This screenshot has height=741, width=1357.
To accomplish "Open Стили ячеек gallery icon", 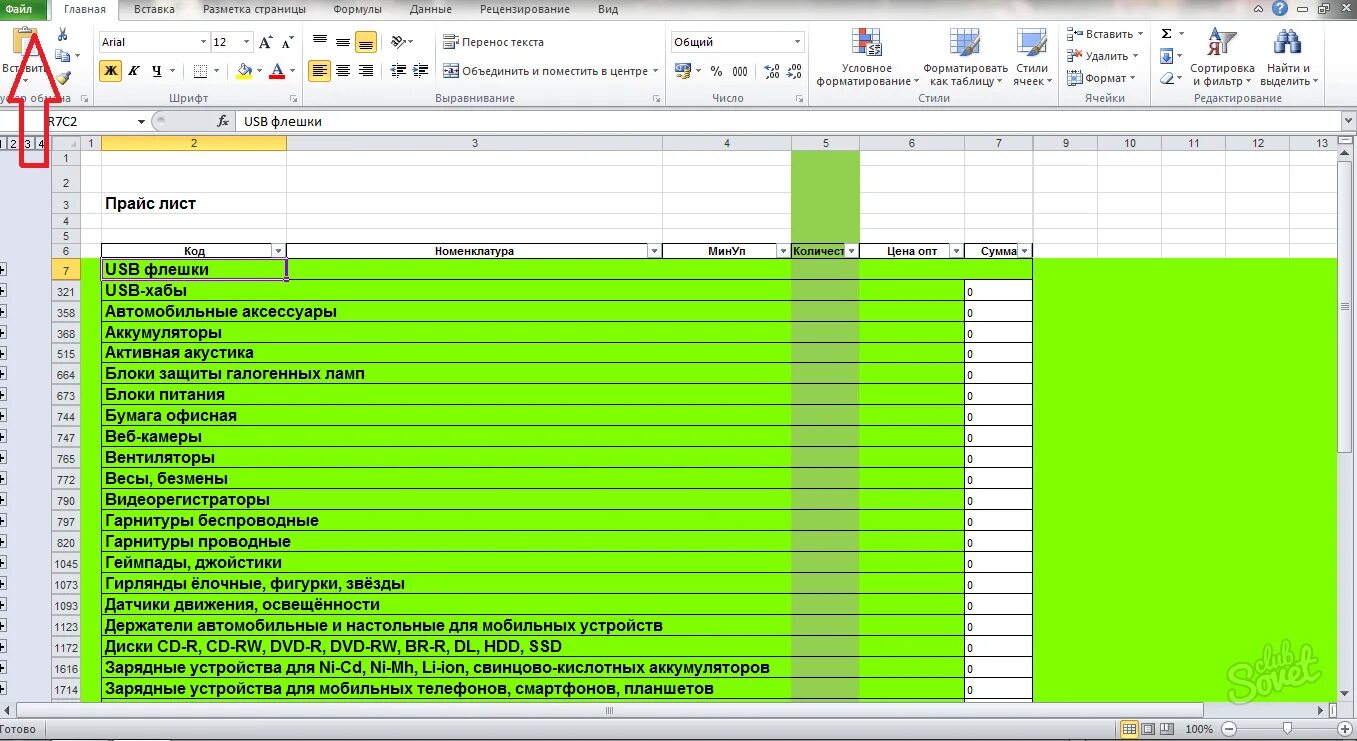I will point(1031,43).
